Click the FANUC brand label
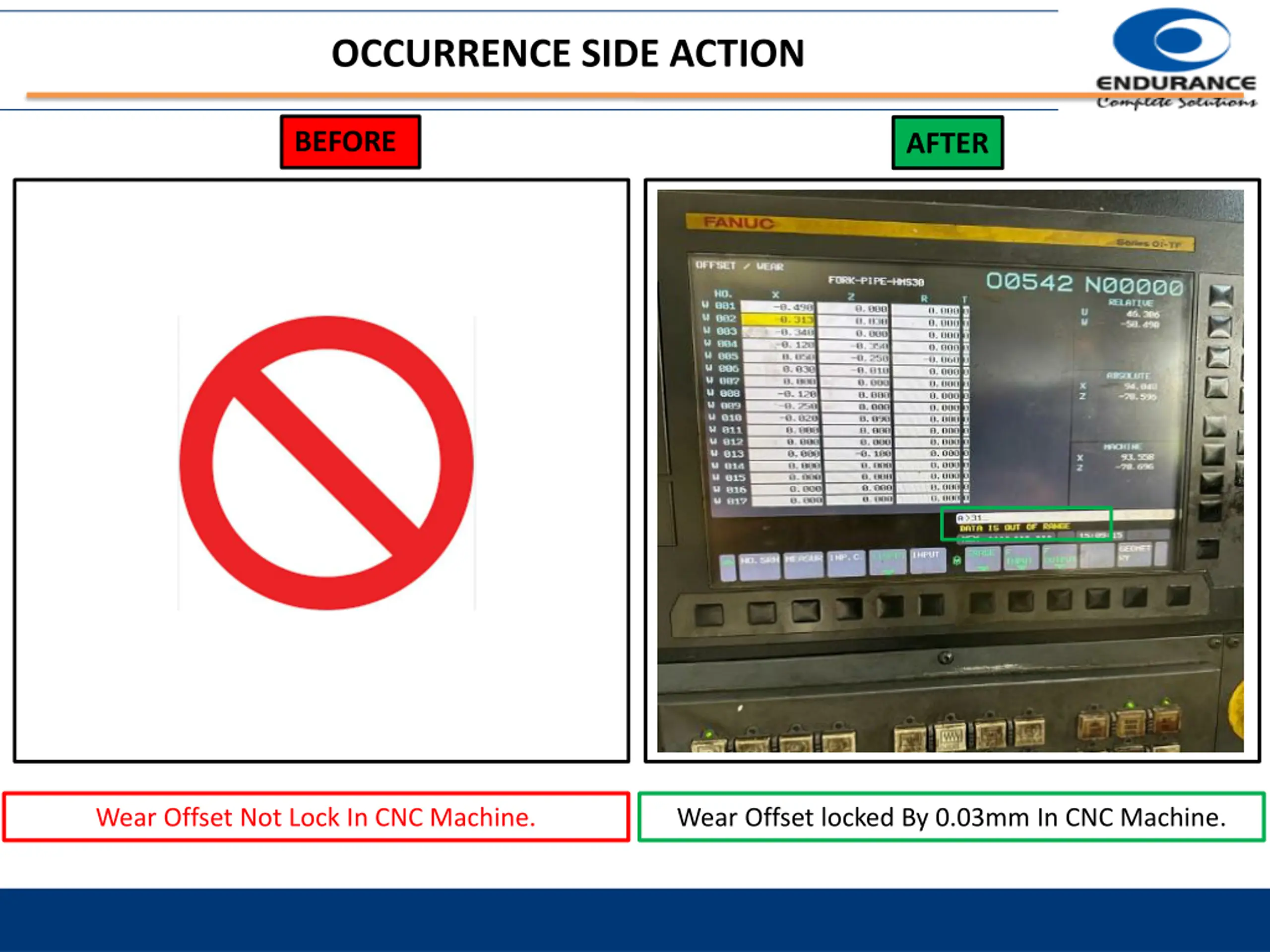1270x952 pixels. click(x=738, y=223)
